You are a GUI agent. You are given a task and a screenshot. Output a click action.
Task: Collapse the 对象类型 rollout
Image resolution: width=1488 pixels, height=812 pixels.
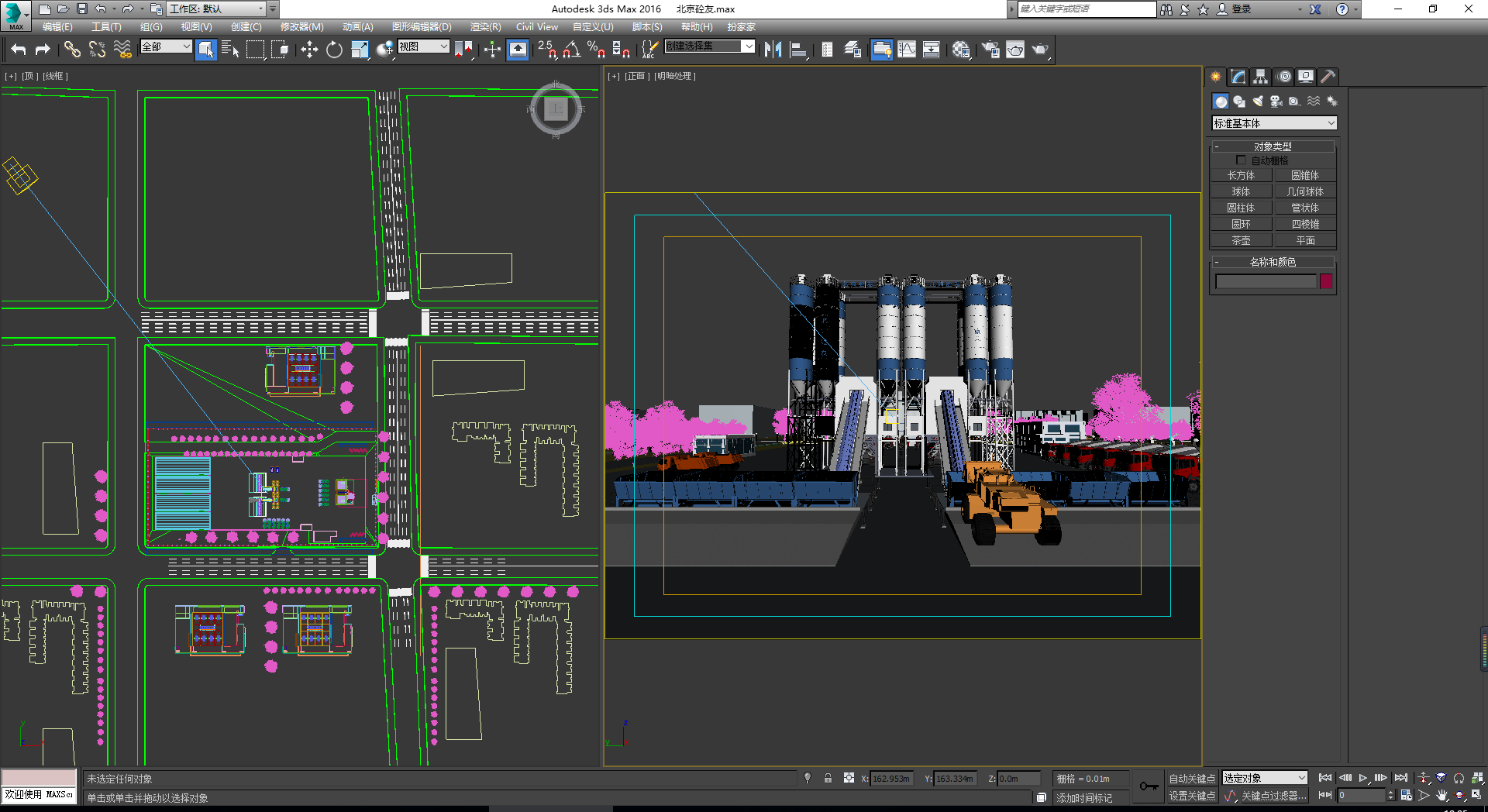click(1272, 146)
